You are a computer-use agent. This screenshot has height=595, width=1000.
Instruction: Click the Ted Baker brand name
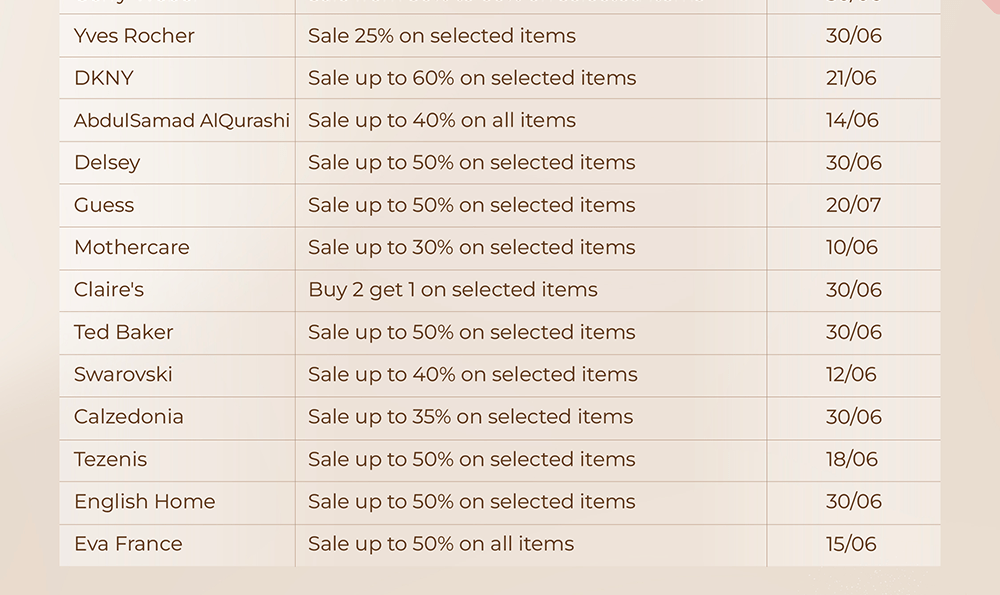[123, 332]
